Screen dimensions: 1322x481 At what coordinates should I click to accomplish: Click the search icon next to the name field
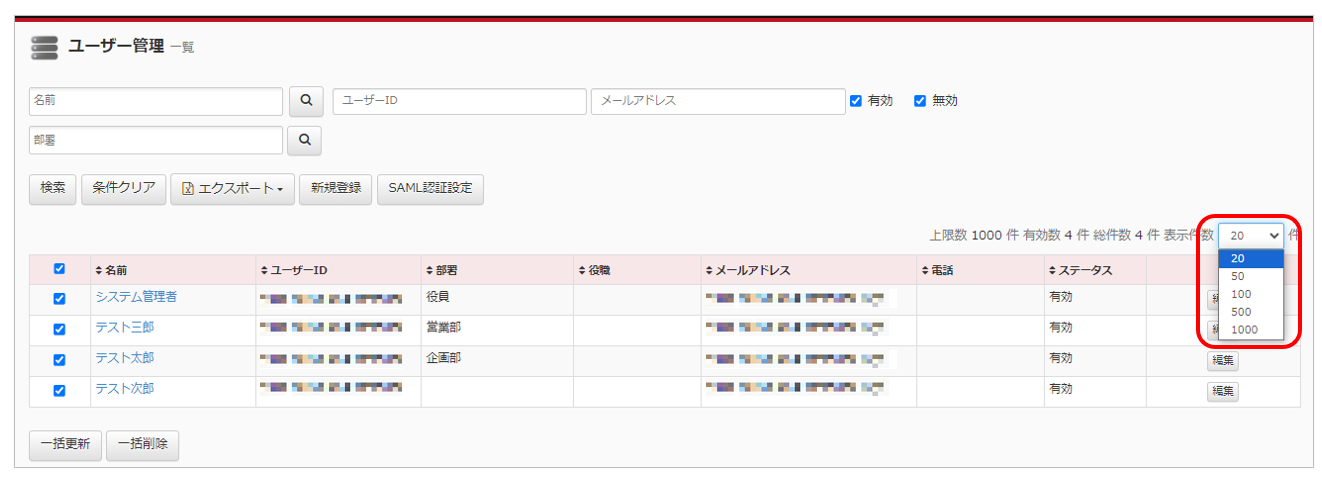click(x=306, y=101)
